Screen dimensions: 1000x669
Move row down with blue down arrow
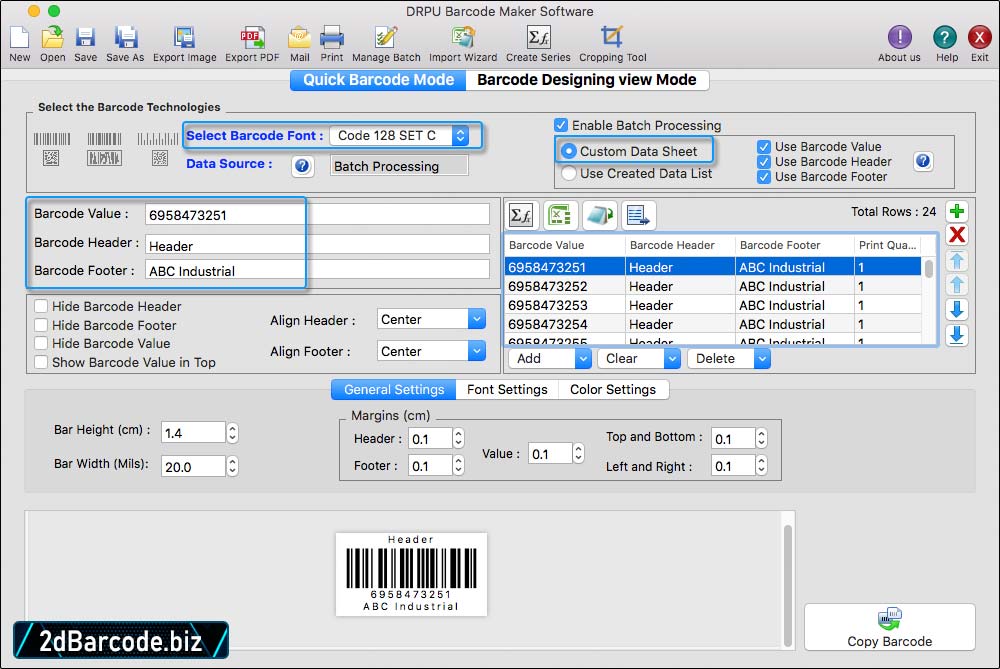click(957, 309)
